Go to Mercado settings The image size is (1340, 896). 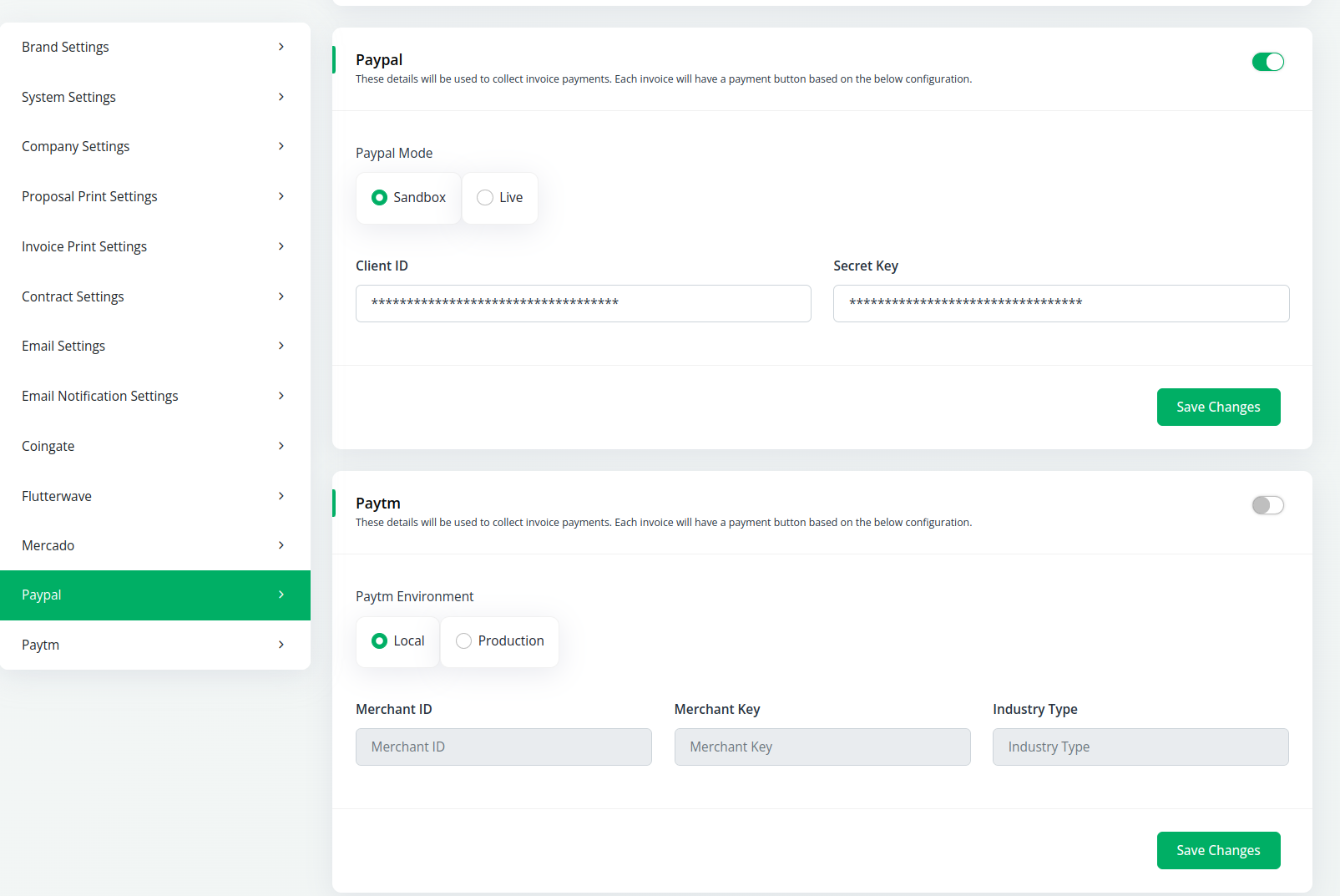(155, 545)
